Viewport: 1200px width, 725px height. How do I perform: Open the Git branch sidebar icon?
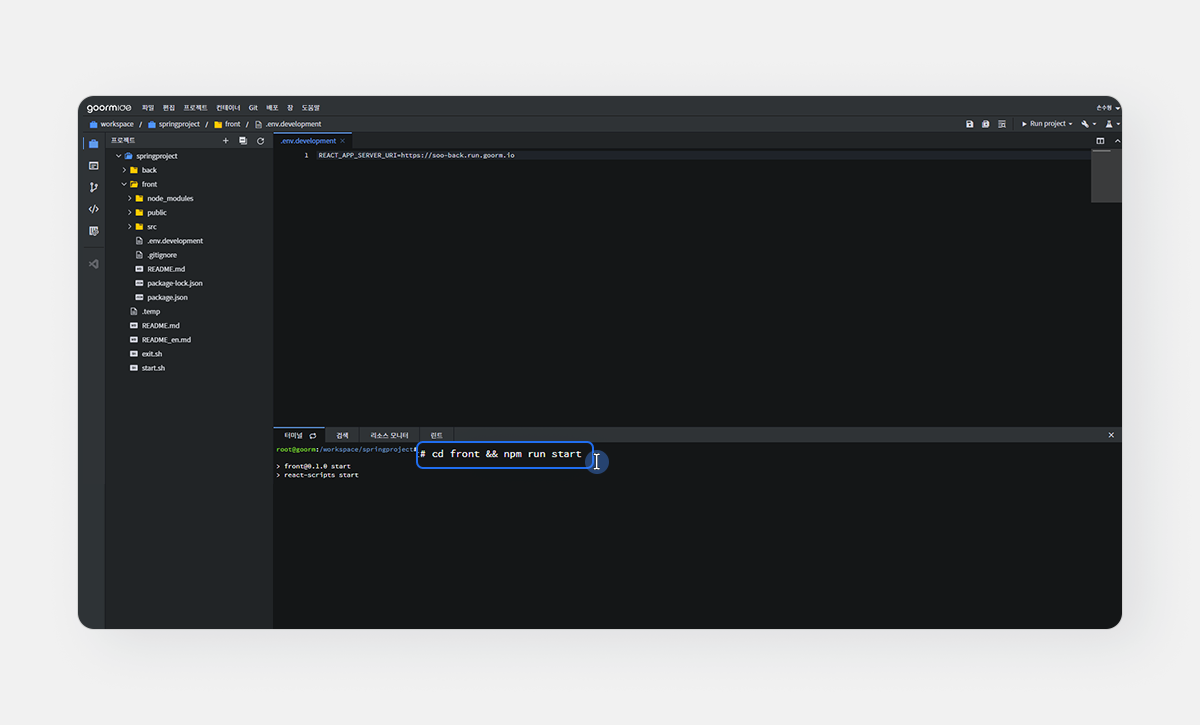[93, 187]
